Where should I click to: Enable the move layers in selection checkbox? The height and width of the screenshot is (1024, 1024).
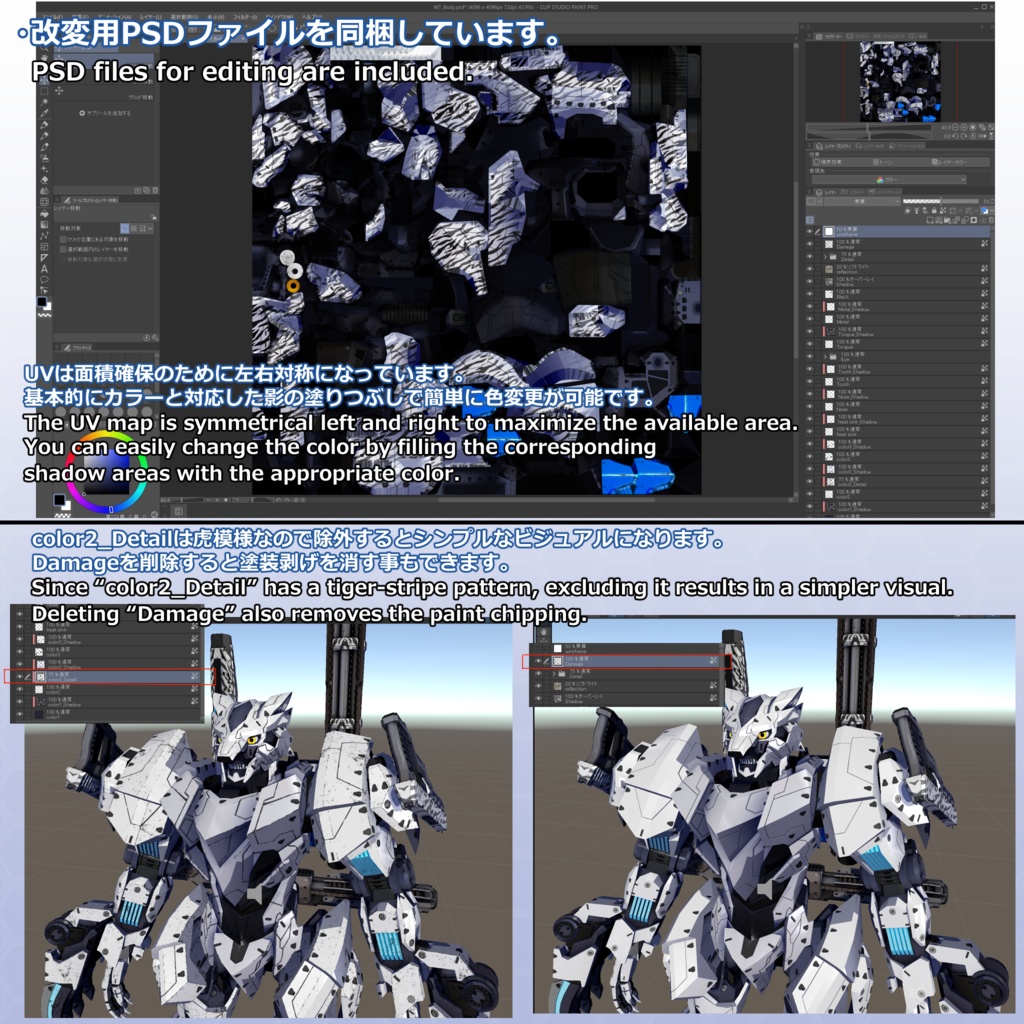[63, 249]
